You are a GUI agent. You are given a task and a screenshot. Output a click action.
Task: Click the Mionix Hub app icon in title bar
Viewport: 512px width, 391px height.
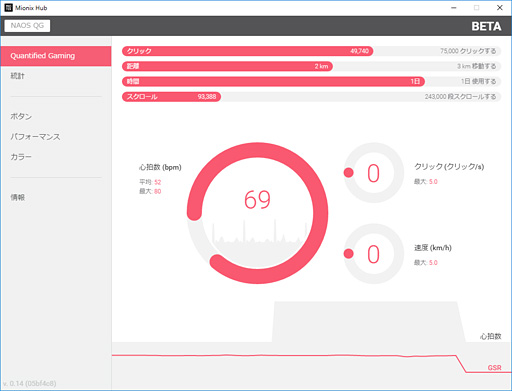9,8
